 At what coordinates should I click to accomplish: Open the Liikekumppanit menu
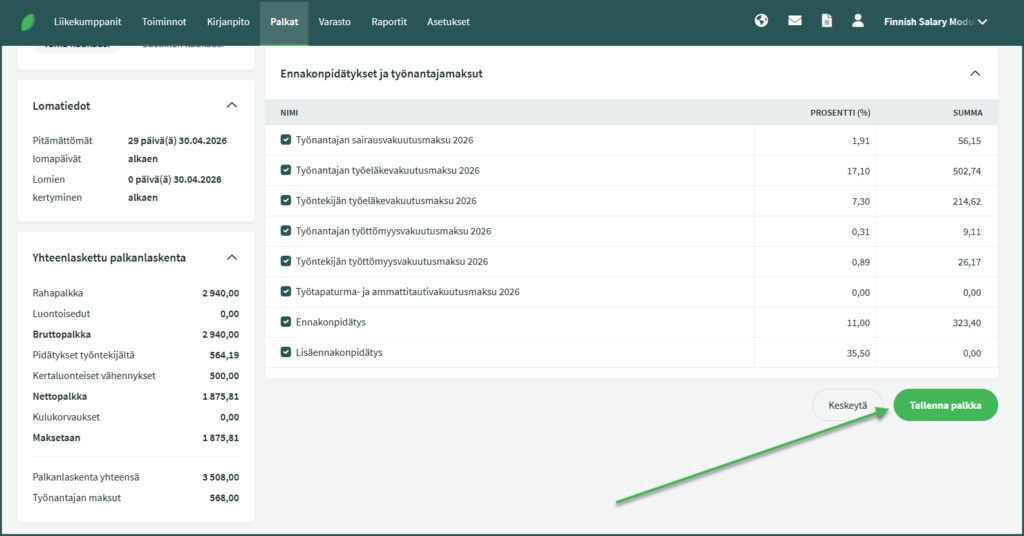(86, 21)
